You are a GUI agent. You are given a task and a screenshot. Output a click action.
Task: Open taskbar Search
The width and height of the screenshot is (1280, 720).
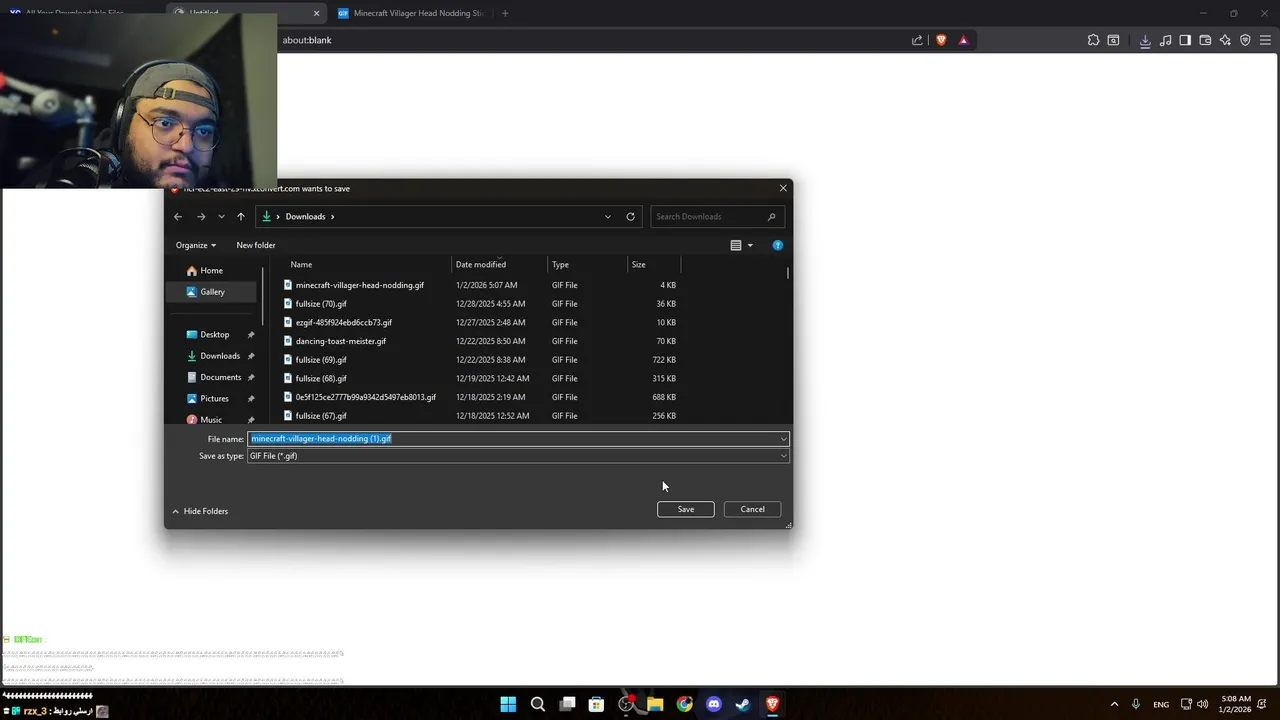click(x=538, y=704)
